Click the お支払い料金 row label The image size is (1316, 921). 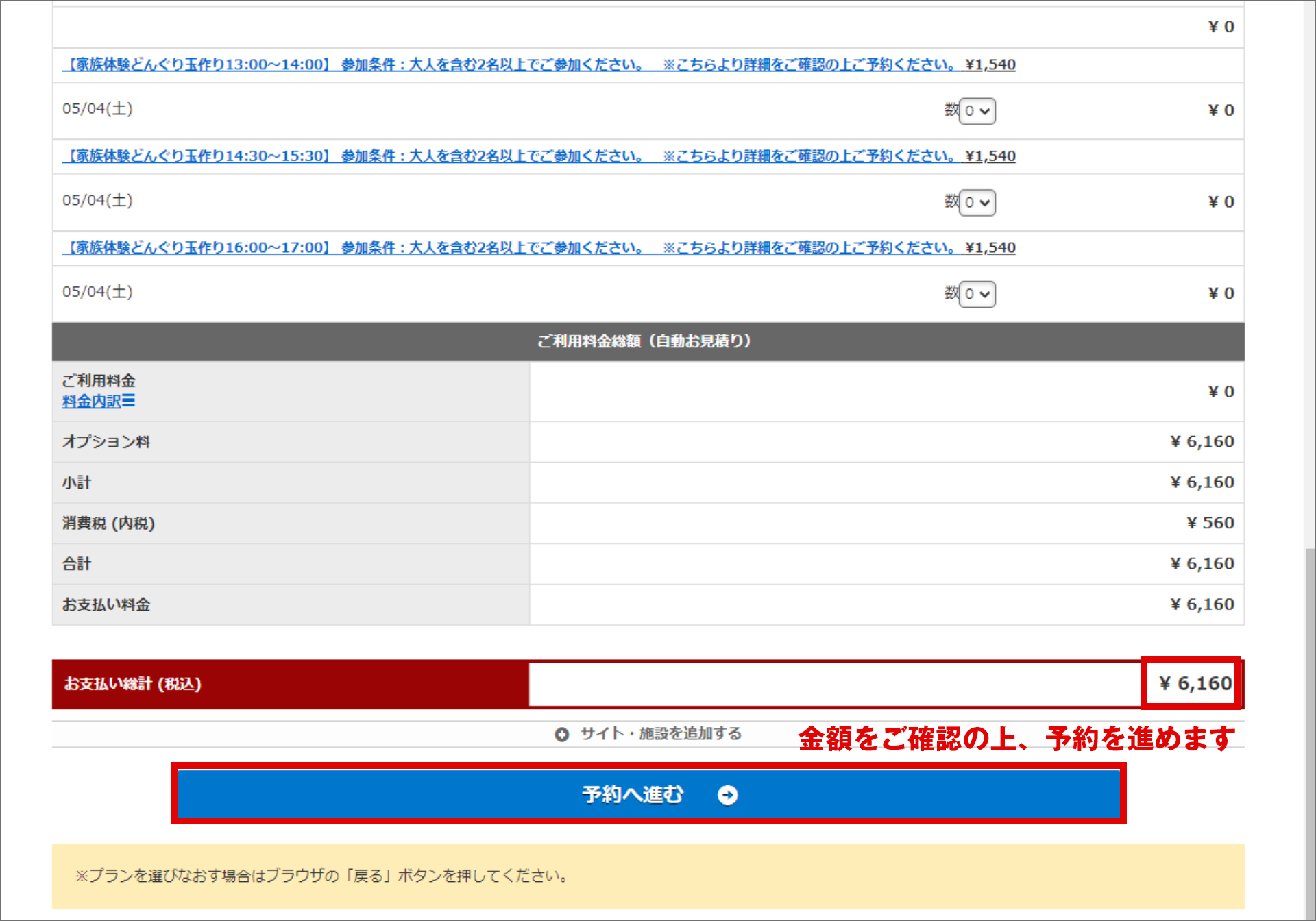pyautogui.click(x=106, y=604)
